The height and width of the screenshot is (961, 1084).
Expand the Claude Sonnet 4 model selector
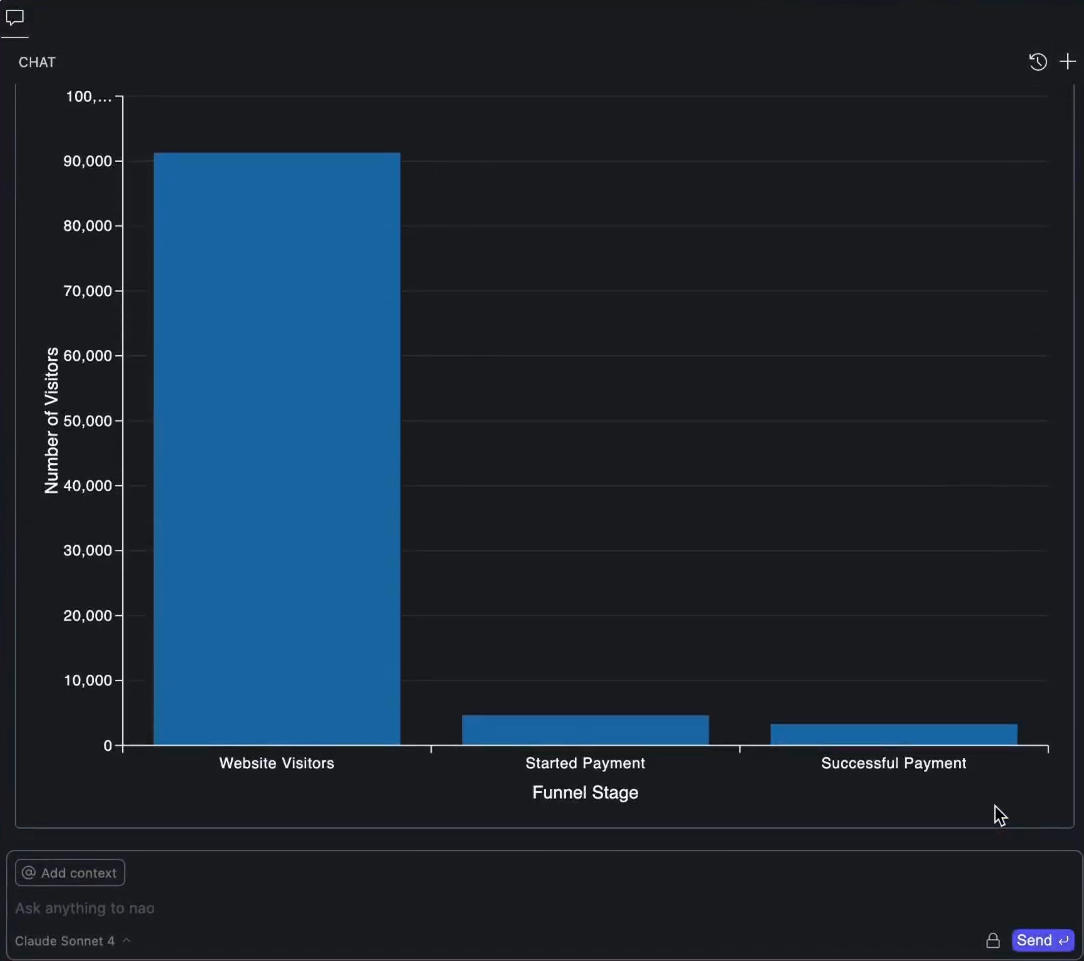(x=65, y=941)
